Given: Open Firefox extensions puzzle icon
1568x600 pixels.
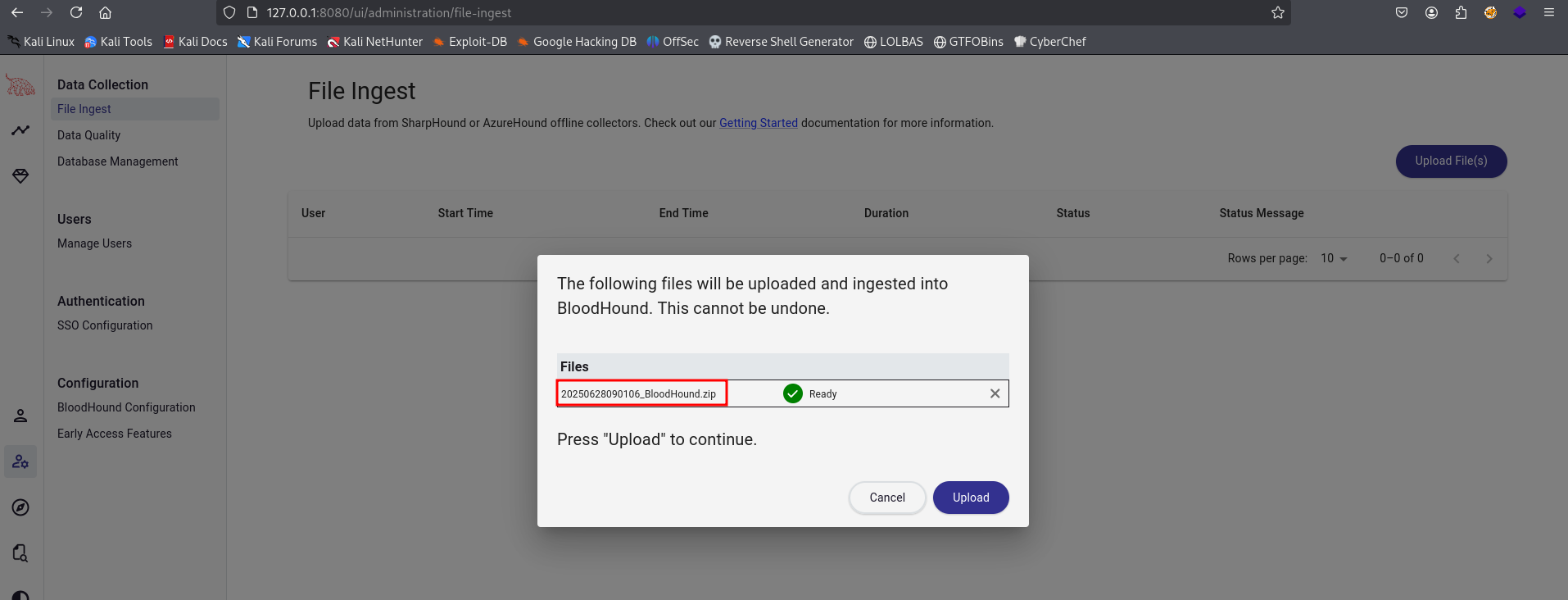Looking at the screenshot, I should 1461,12.
